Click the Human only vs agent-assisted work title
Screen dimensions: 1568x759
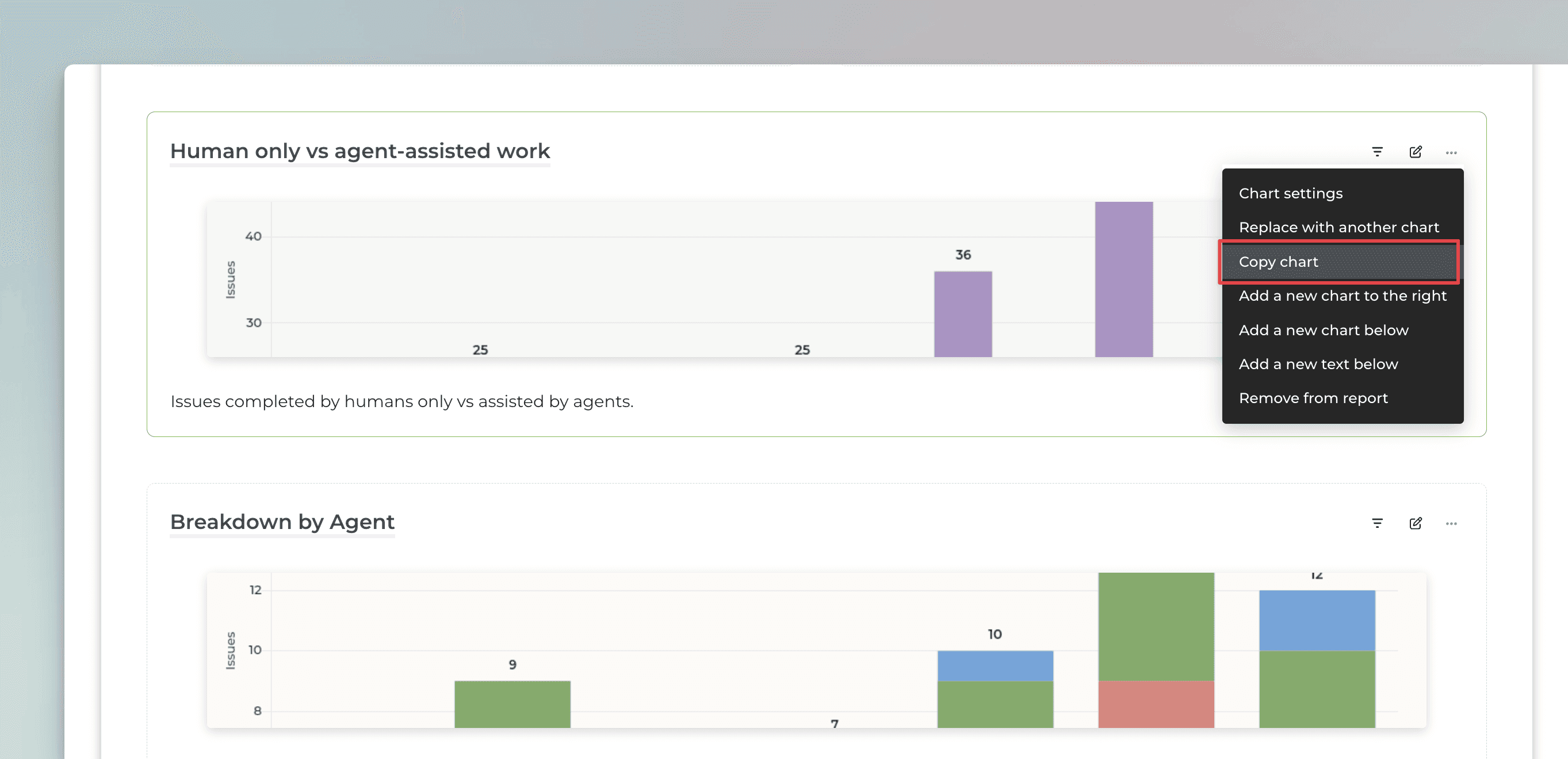360,151
